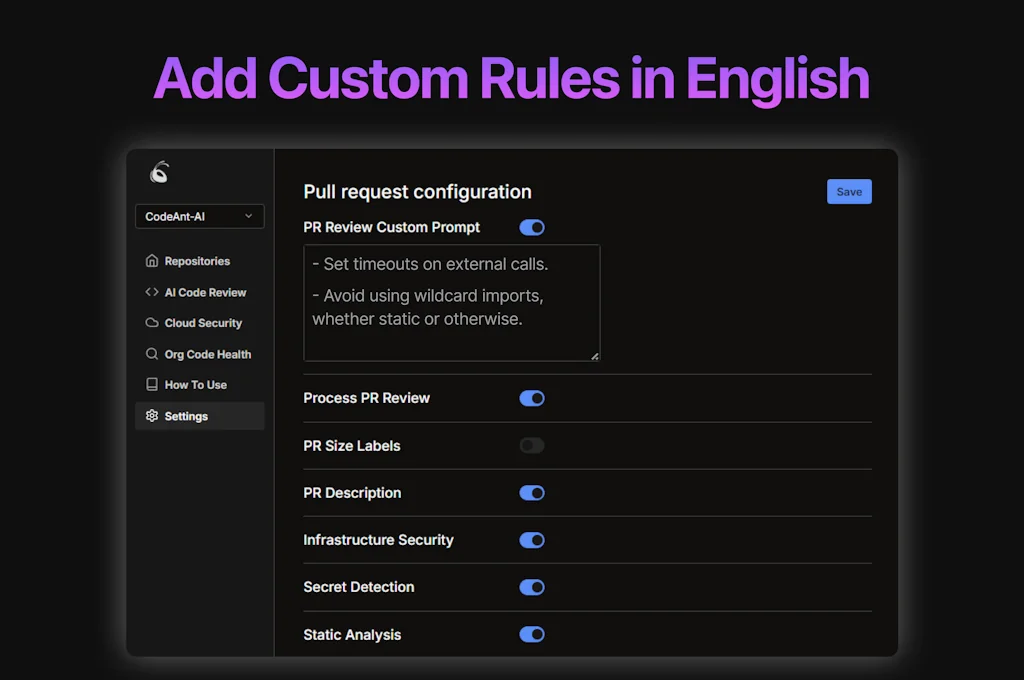Toggle Secret Detection off

click(x=532, y=587)
